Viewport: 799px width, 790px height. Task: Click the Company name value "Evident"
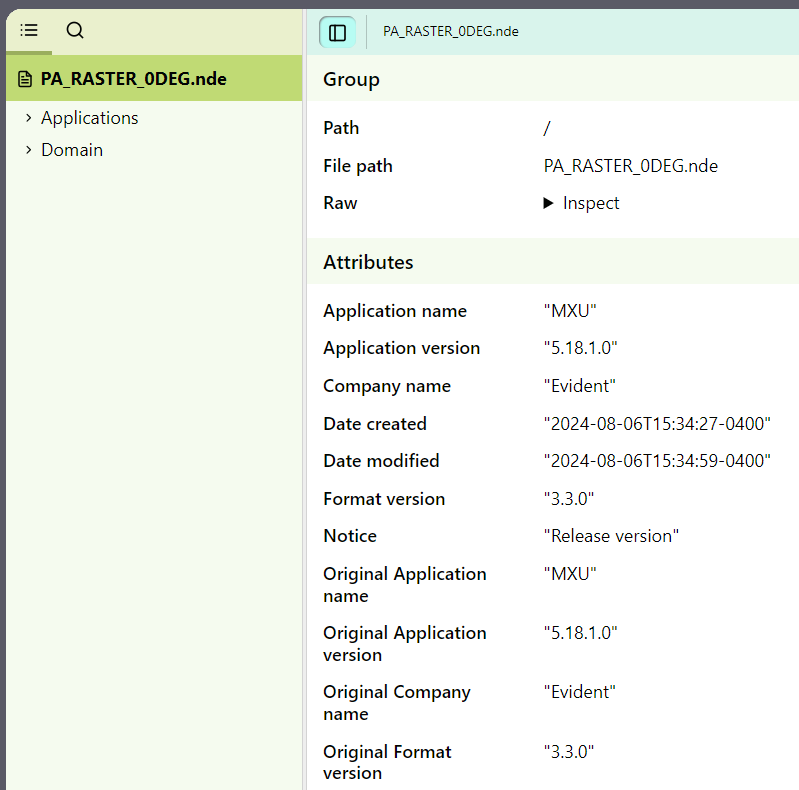point(579,386)
